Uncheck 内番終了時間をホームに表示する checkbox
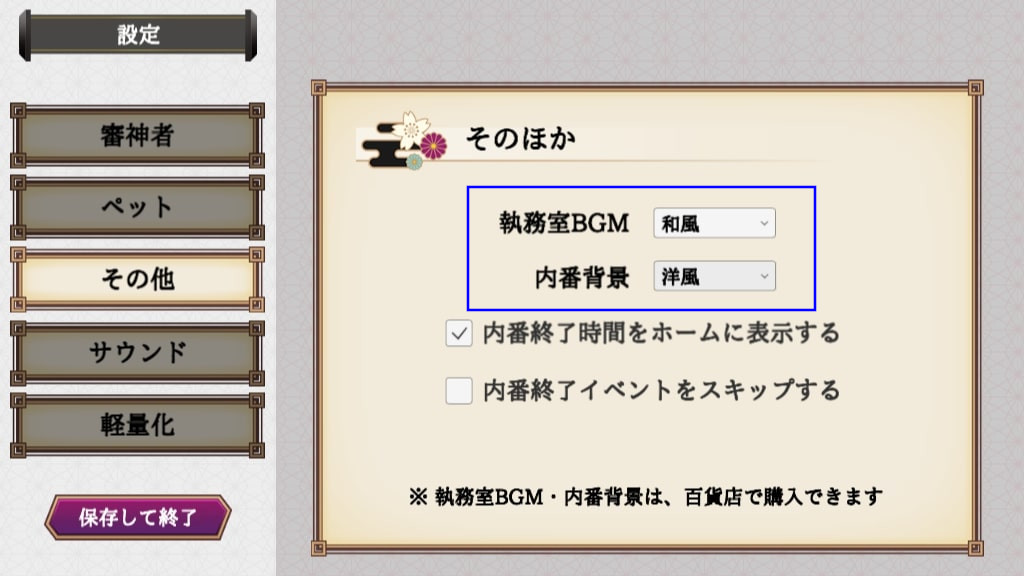 coord(459,334)
